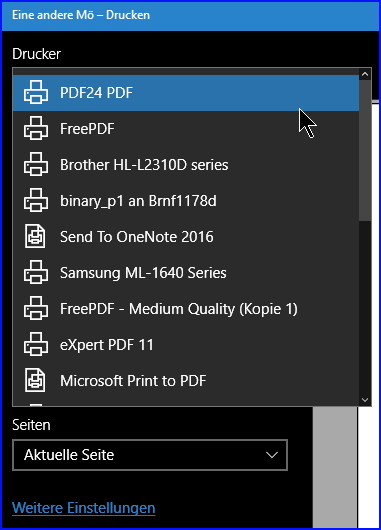Image resolution: width=381 pixels, height=530 pixels.
Task: Open the Seiten dropdown showing Aktuelle Seite
Action: (x=150, y=455)
